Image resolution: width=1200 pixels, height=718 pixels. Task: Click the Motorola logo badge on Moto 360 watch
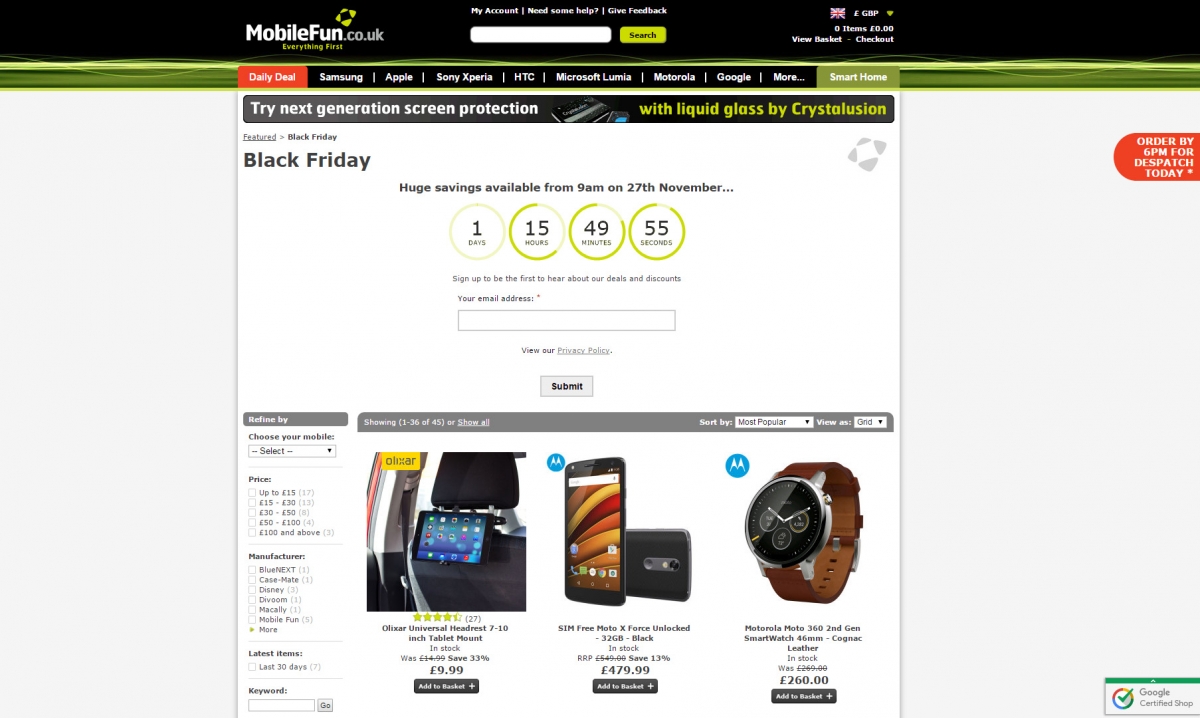pos(737,465)
